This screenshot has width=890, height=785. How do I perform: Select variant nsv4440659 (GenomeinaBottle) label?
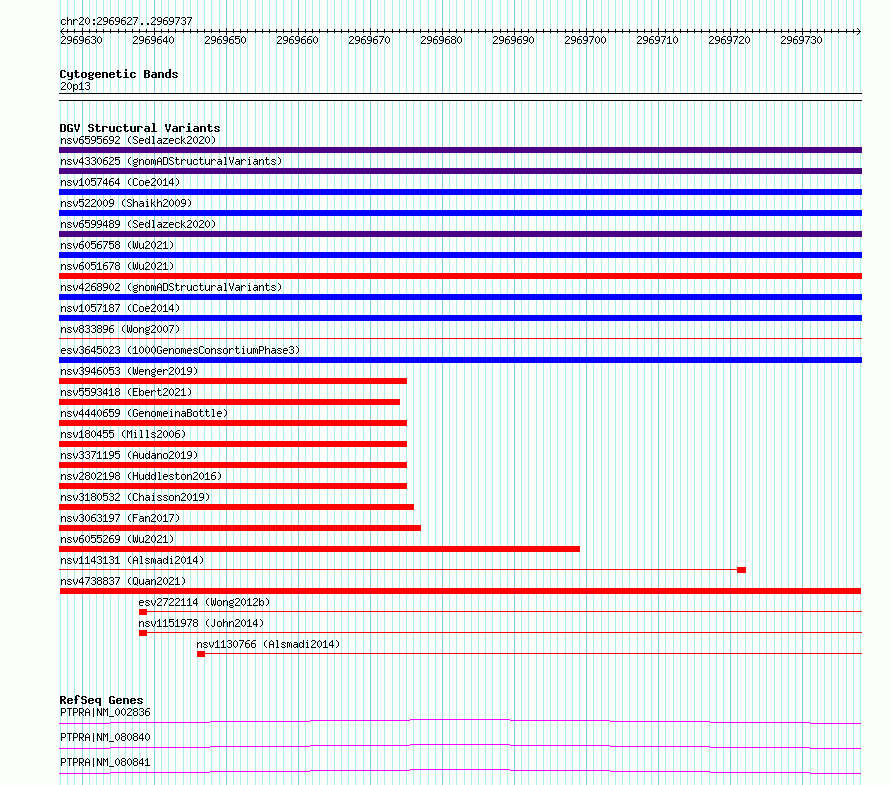click(x=144, y=413)
